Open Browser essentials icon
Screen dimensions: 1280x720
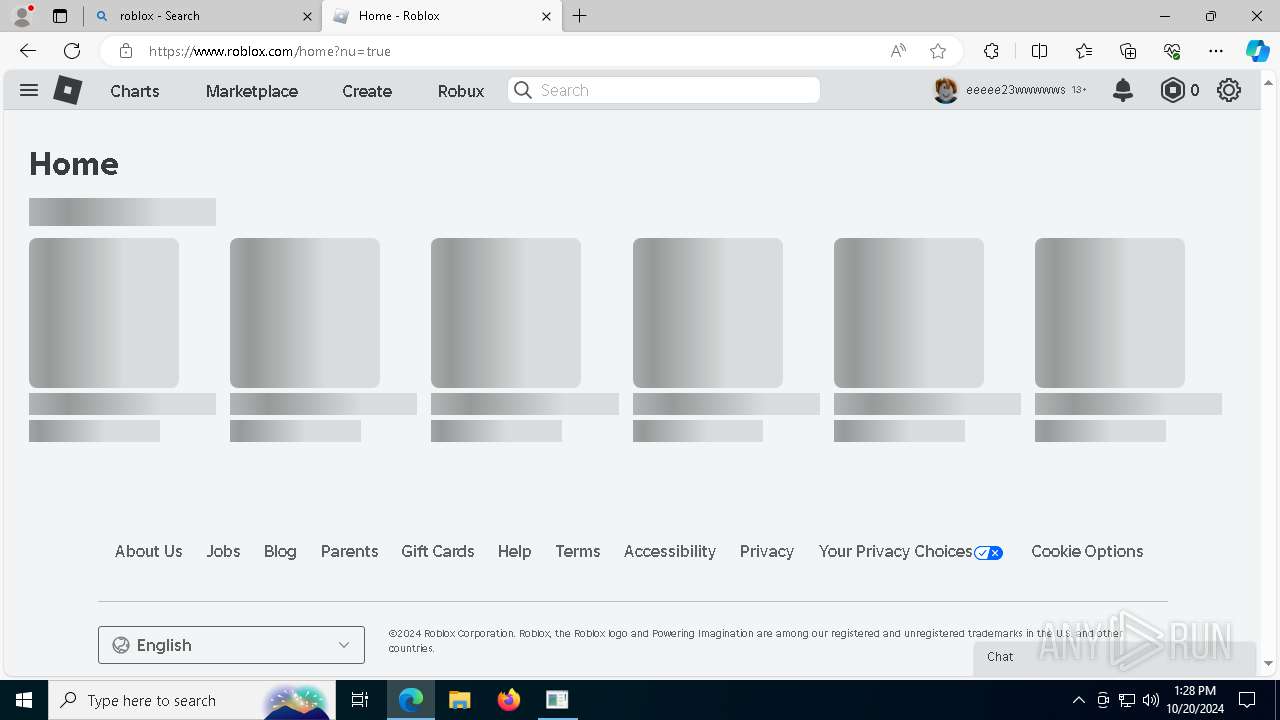pos(1172,51)
